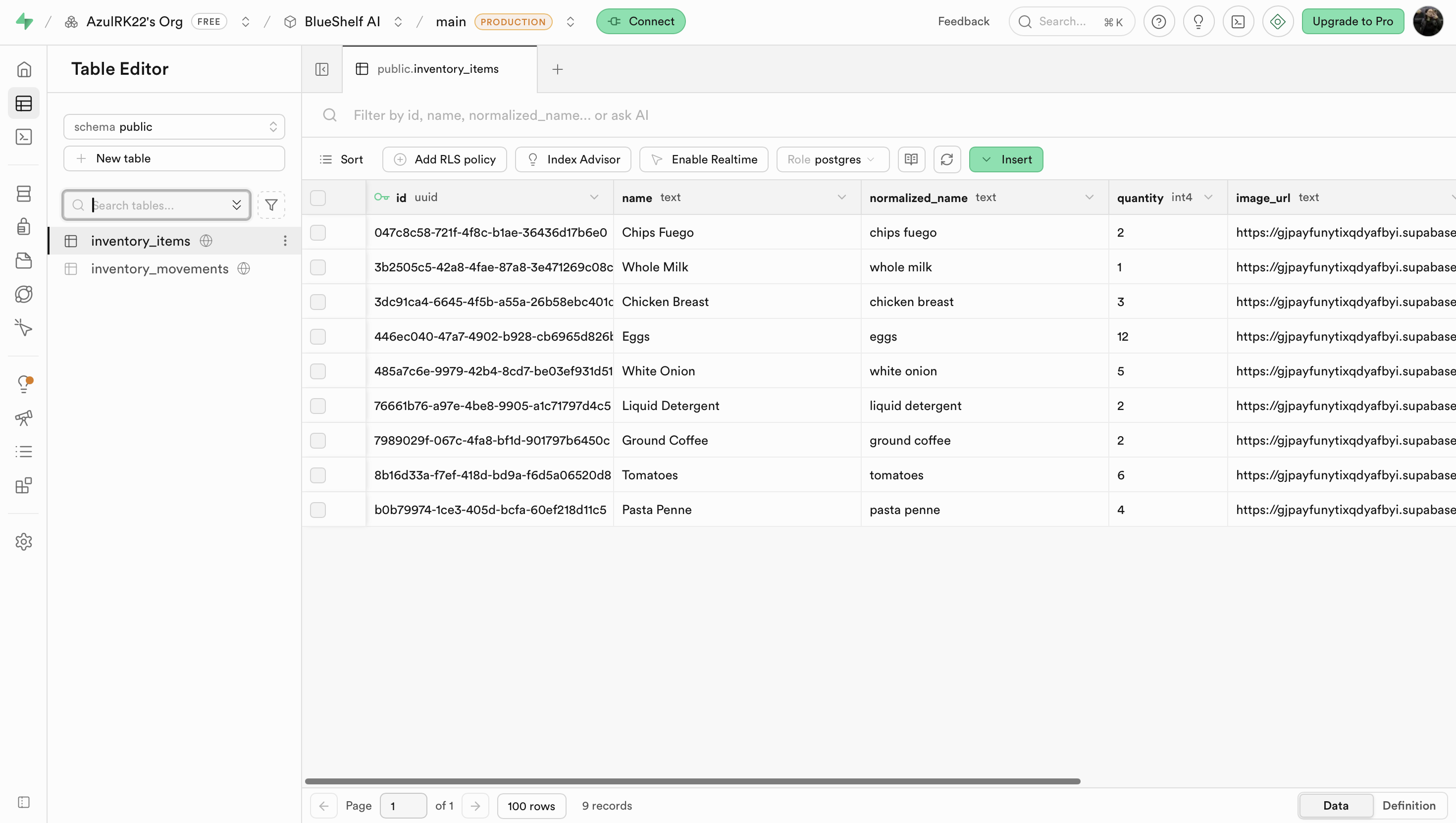Focus the filter rows or ask AI field
The width and height of the screenshot is (1456, 823).
[x=879, y=115]
